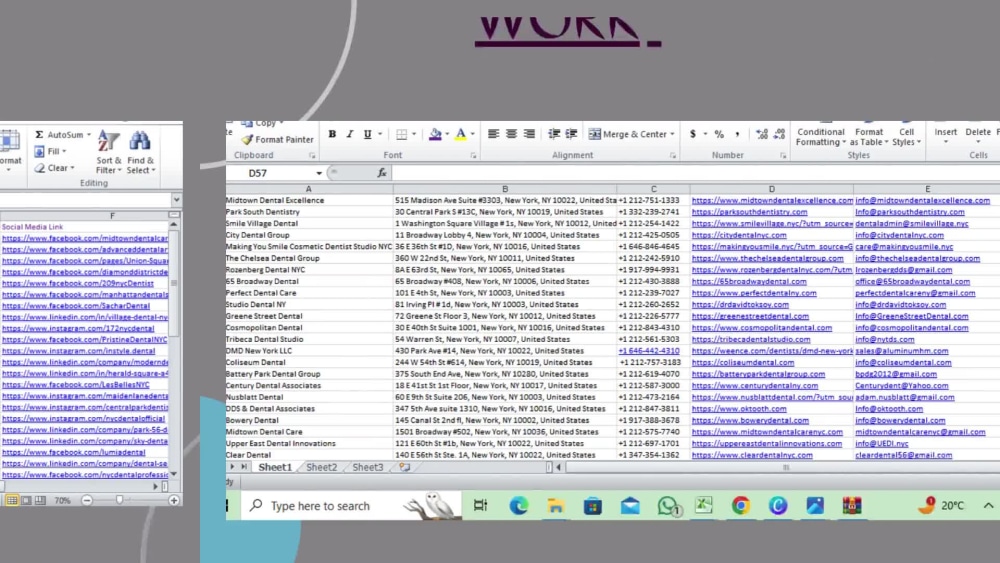Open Merge & Center dropdown arrow
1000x563 pixels.
click(672, 134)
